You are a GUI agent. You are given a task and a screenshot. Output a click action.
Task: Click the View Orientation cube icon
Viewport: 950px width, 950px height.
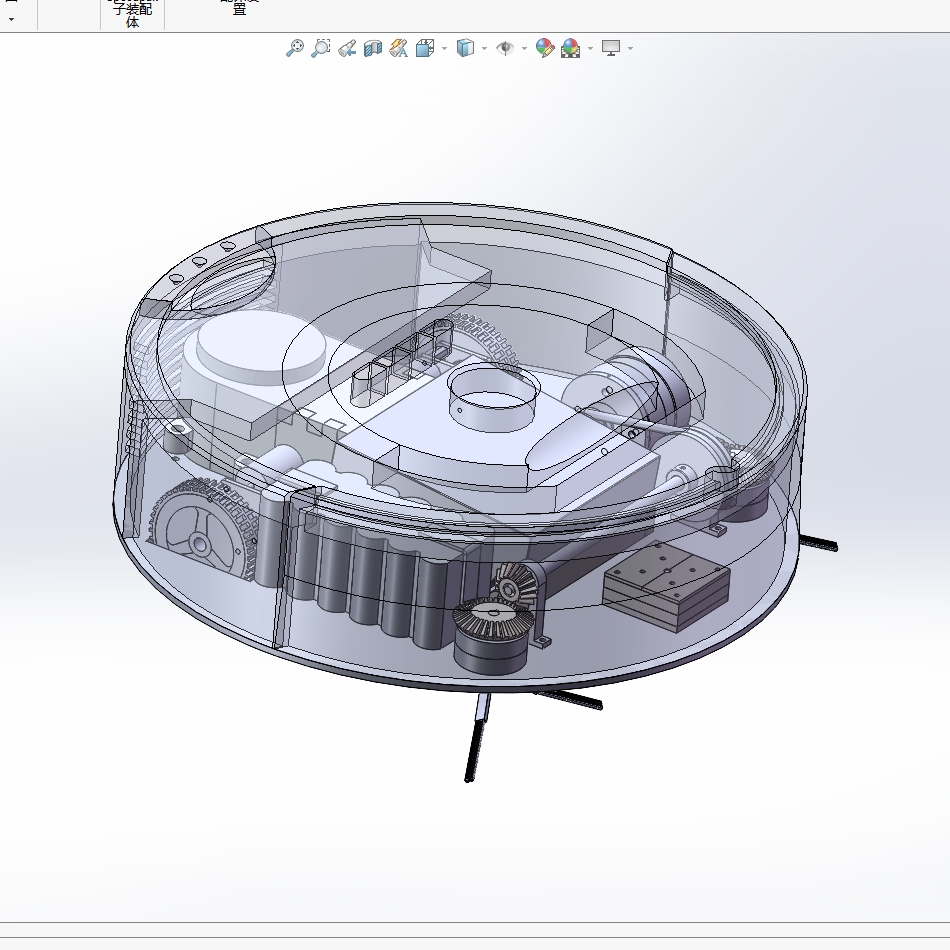[x=425, y=48]
